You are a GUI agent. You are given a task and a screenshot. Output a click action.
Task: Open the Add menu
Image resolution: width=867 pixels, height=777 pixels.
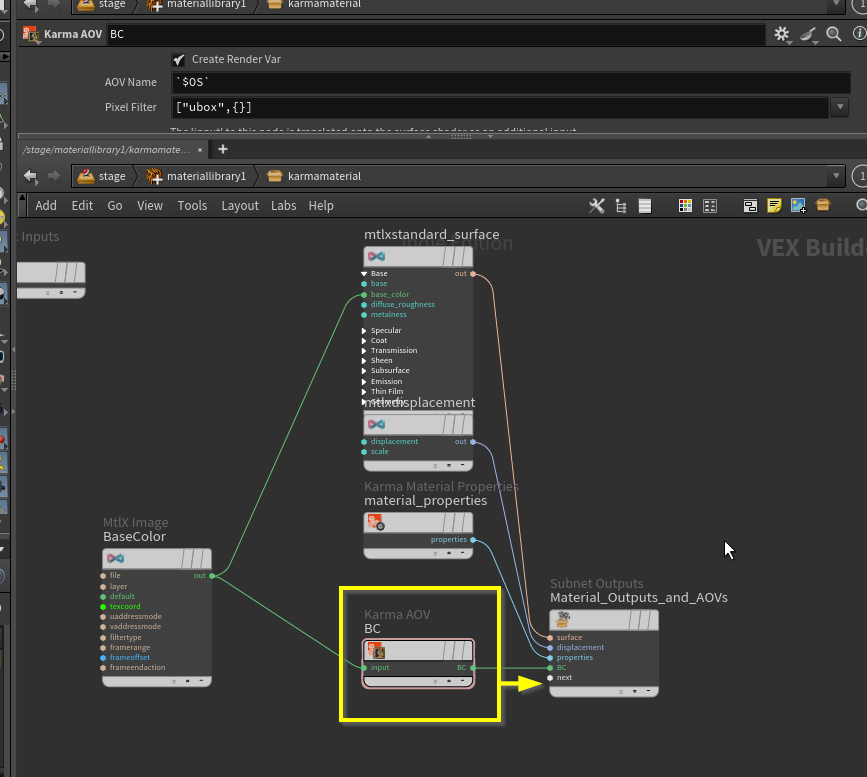[x=46, y=206]
